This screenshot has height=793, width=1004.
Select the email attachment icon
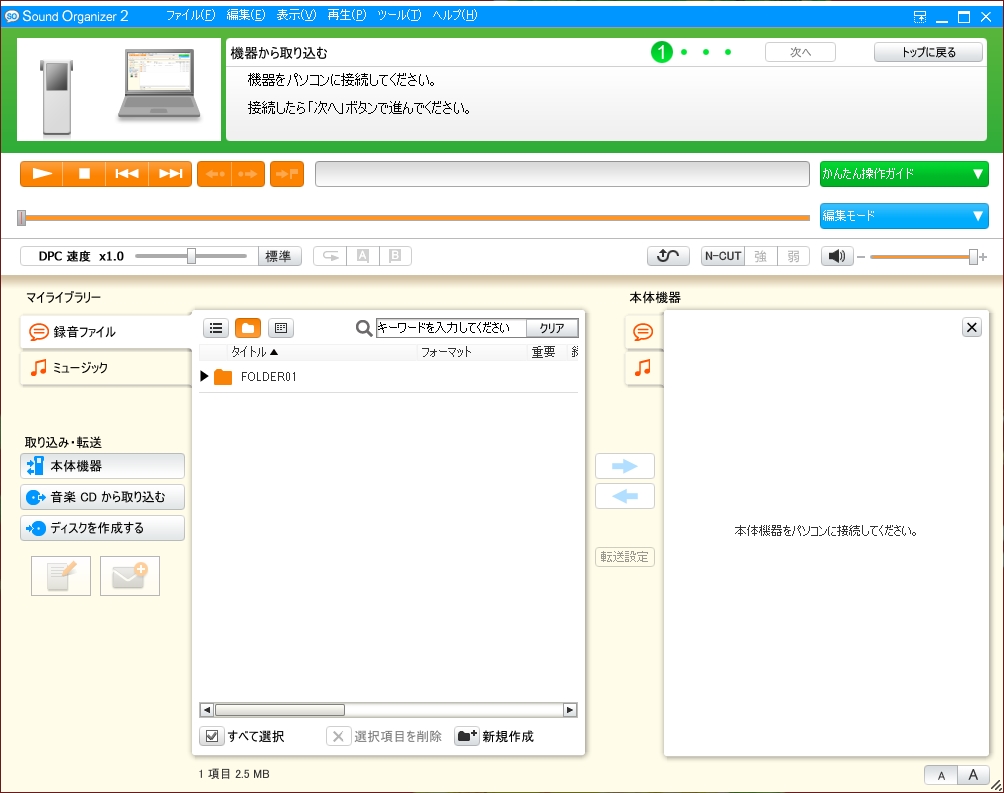(x=129, y=575)
